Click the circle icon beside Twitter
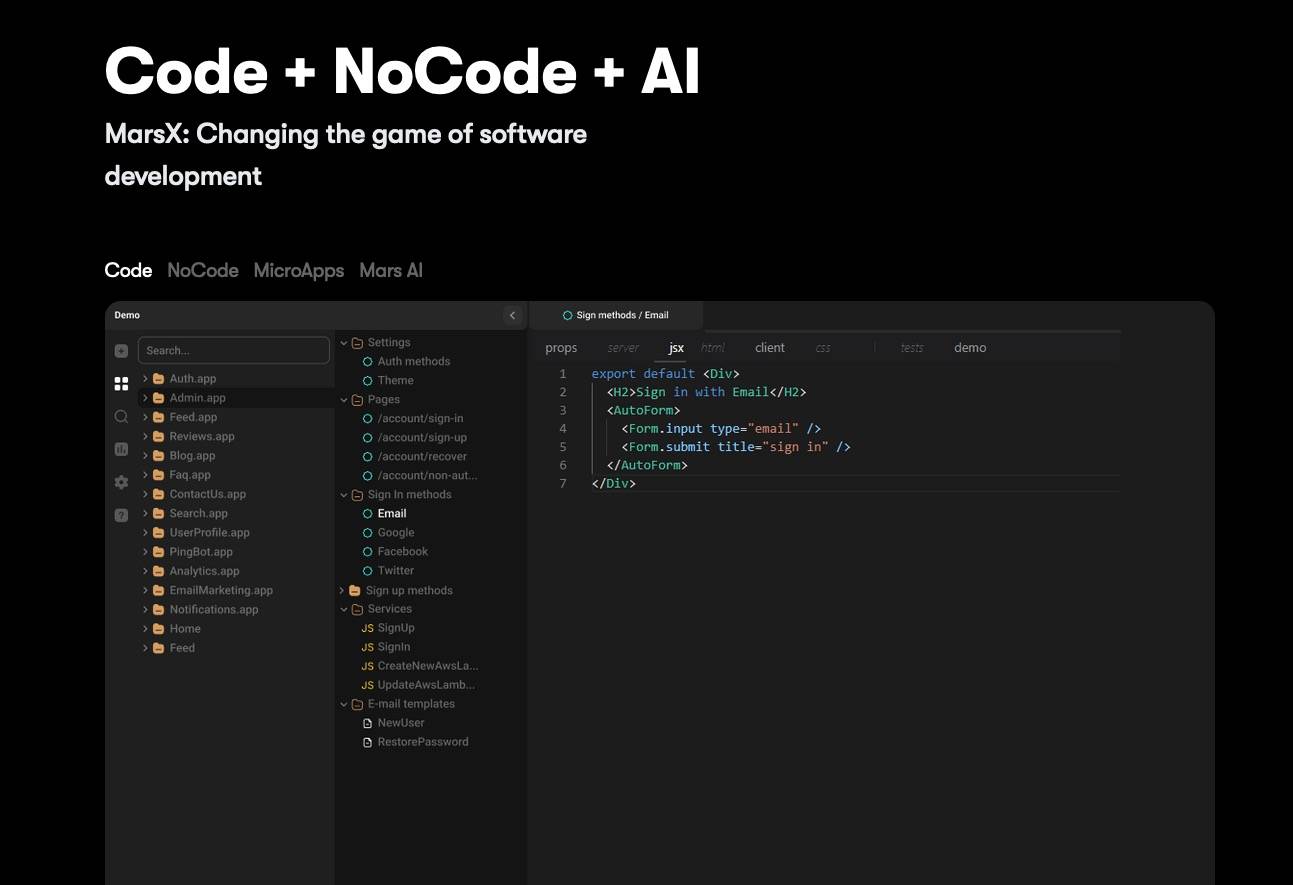 tap(368, 571)
